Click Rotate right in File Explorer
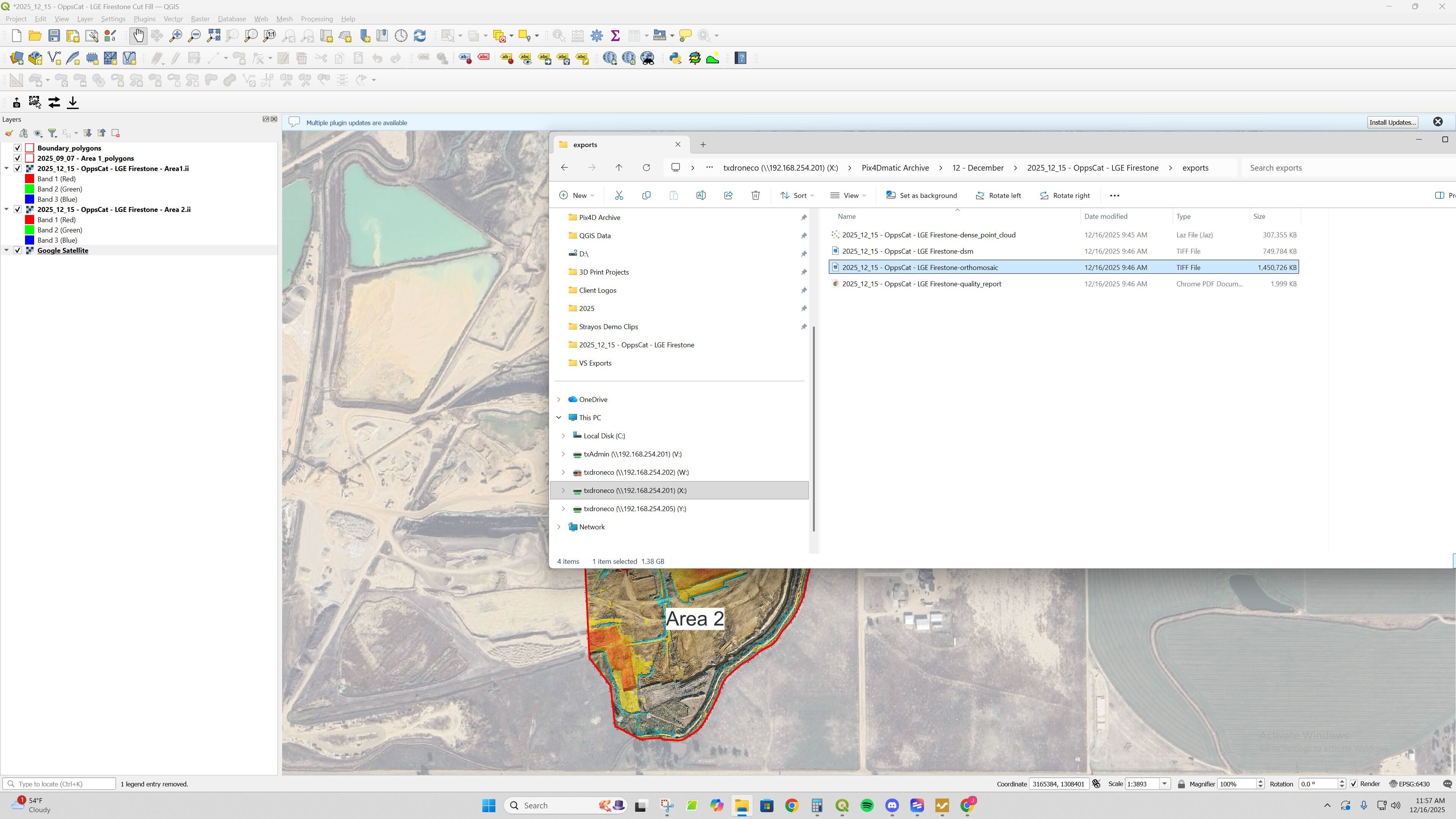Viewport: 1456px width, 819px height. click(1065, 196)
